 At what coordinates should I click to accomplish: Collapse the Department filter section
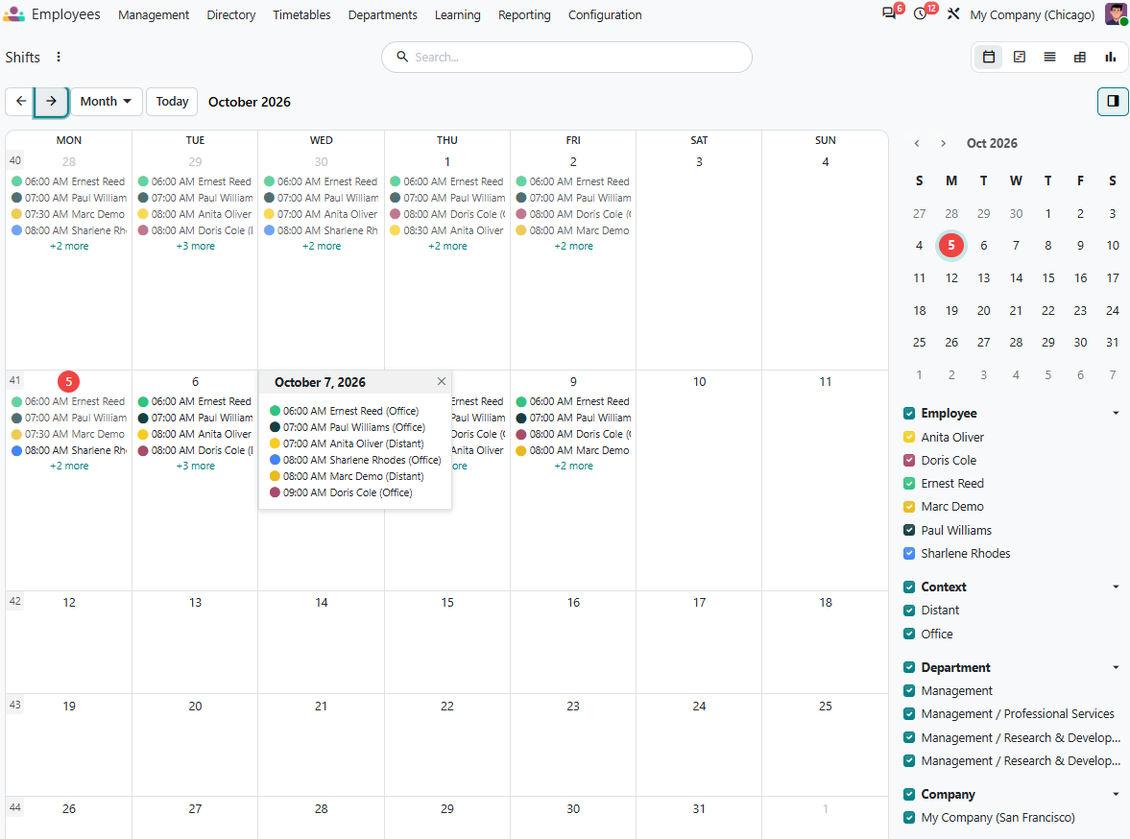point(1116,667)
